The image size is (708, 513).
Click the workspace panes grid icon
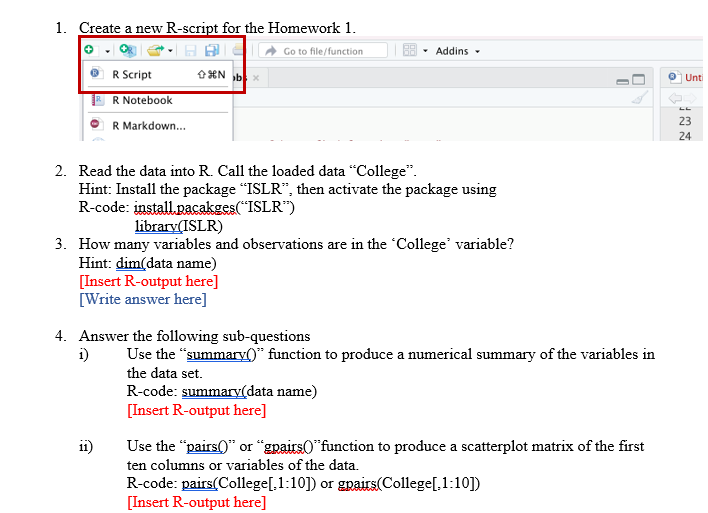coord(410,50)
